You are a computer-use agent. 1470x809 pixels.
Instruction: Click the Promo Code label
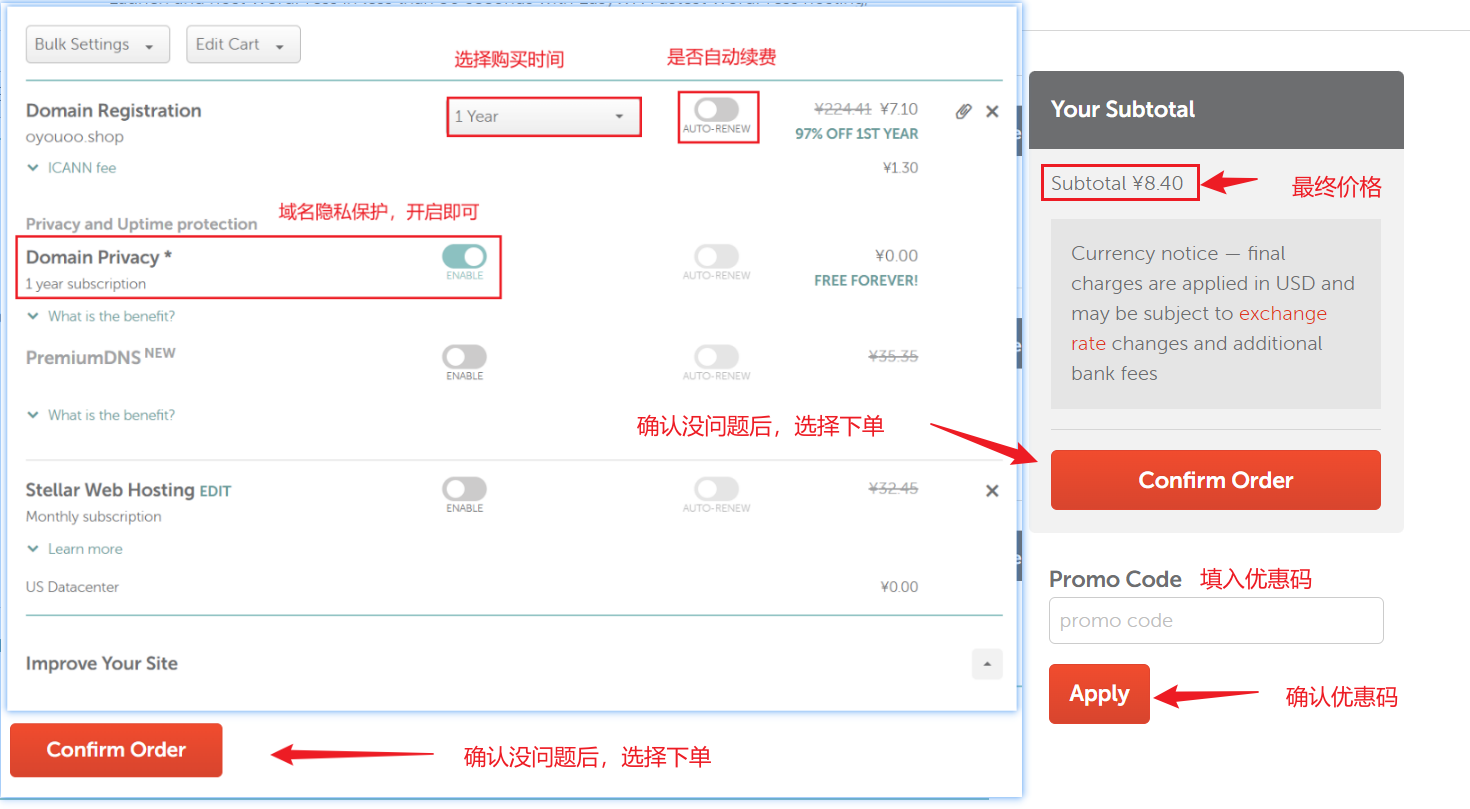[1115, 579]
